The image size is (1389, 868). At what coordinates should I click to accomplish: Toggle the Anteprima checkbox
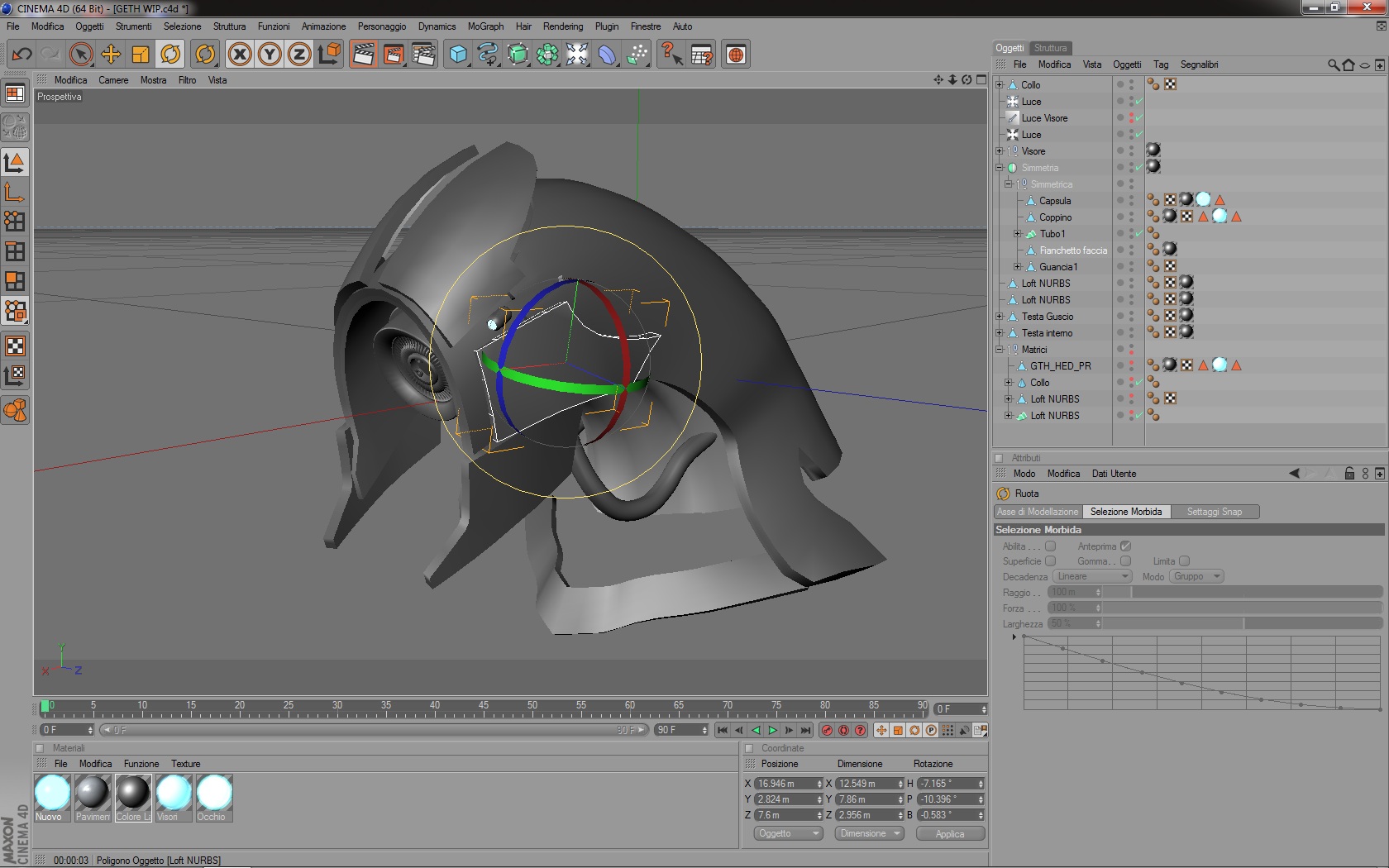[x=1125, y=546]
